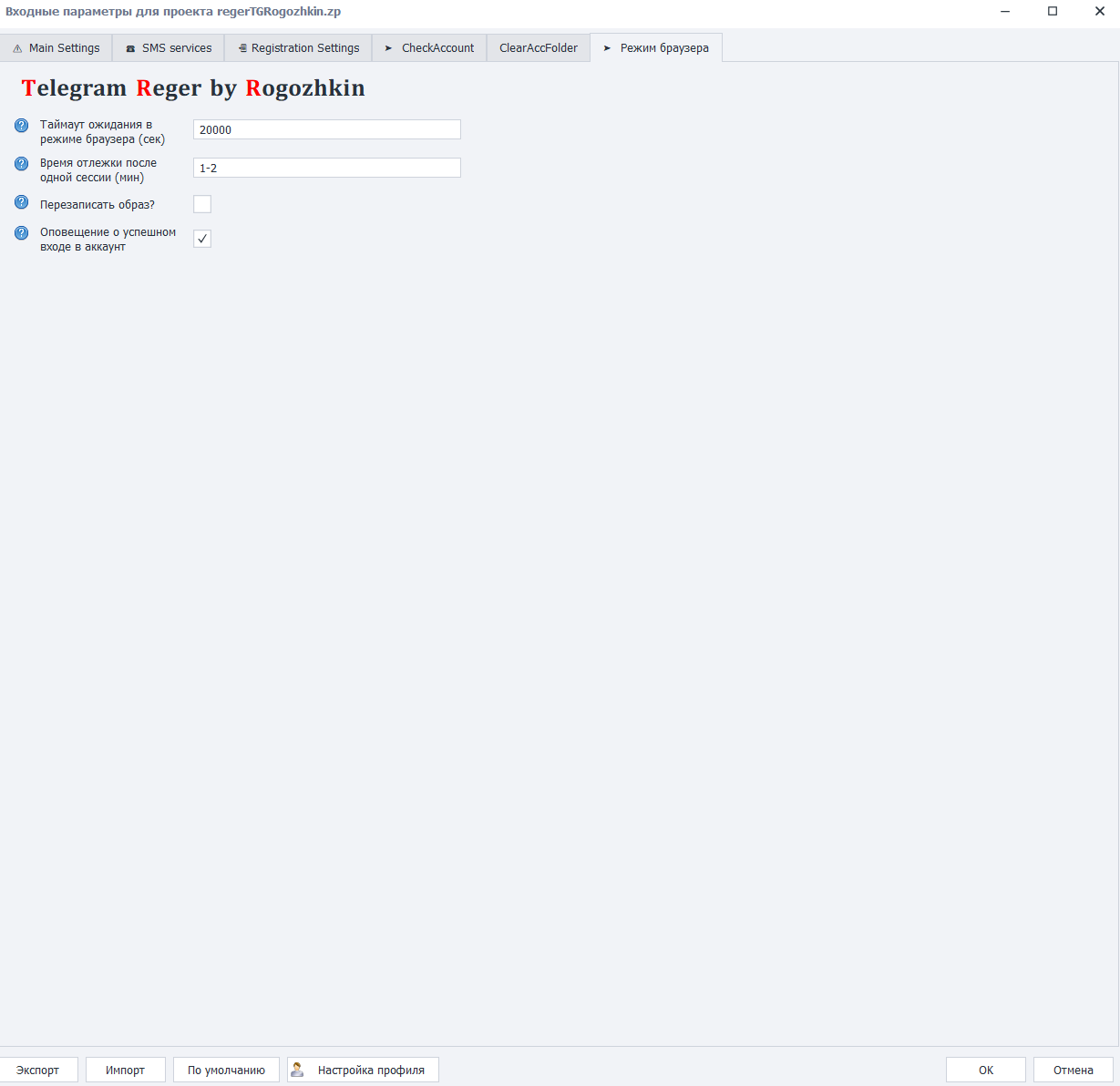Select the CheckAccount tab
1120x1086 pixels.
pyautogui.click(x=429, y=48)
